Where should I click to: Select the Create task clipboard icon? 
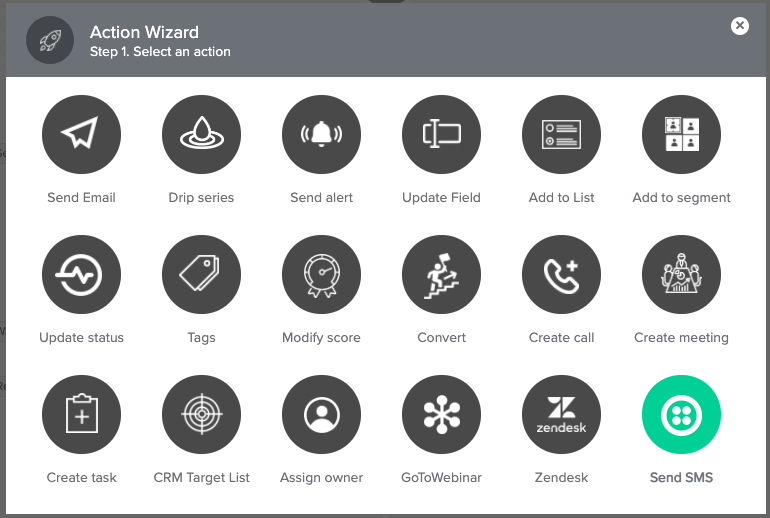(82, 414)
